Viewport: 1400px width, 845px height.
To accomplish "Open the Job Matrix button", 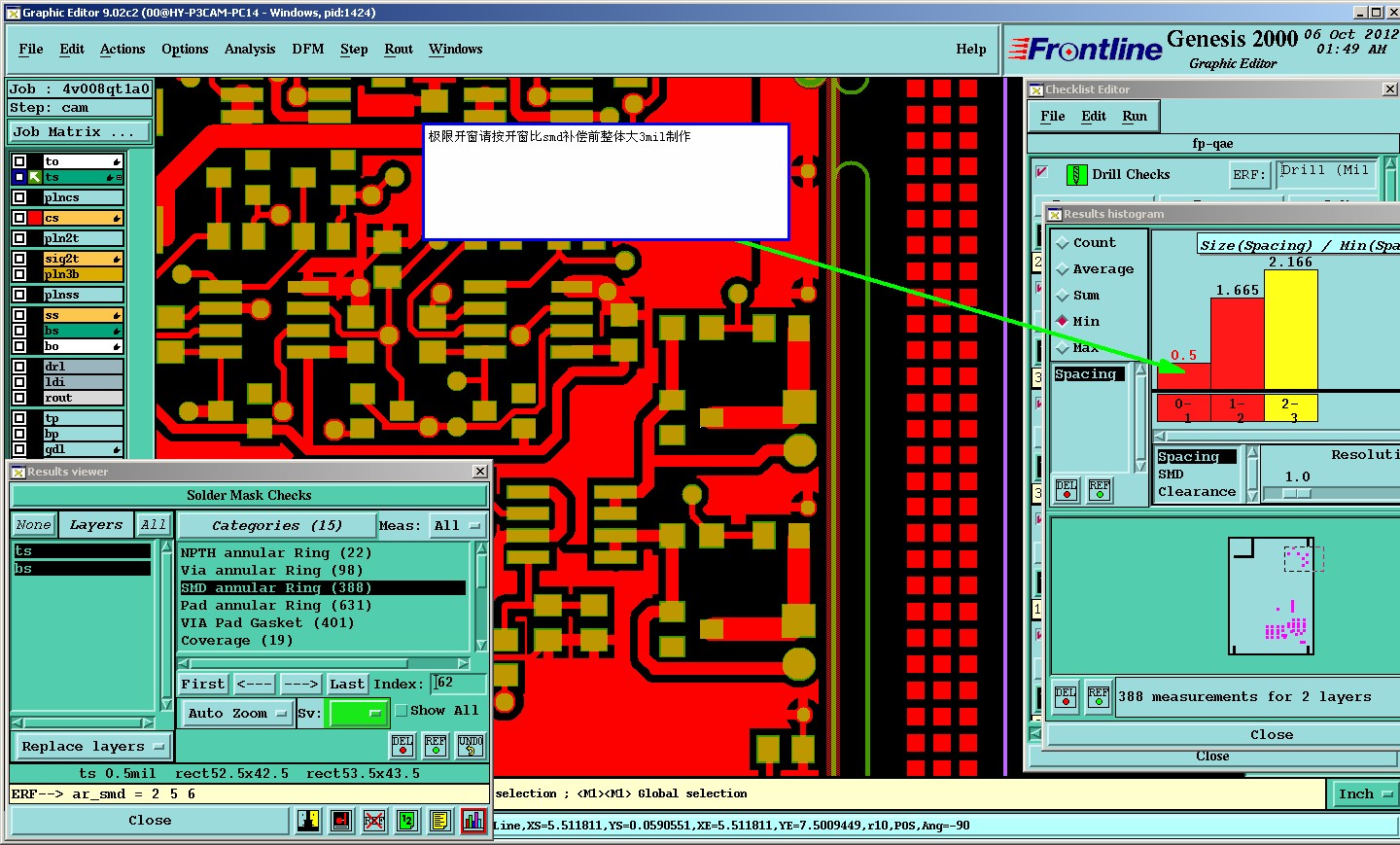I will tap(80, 132).
